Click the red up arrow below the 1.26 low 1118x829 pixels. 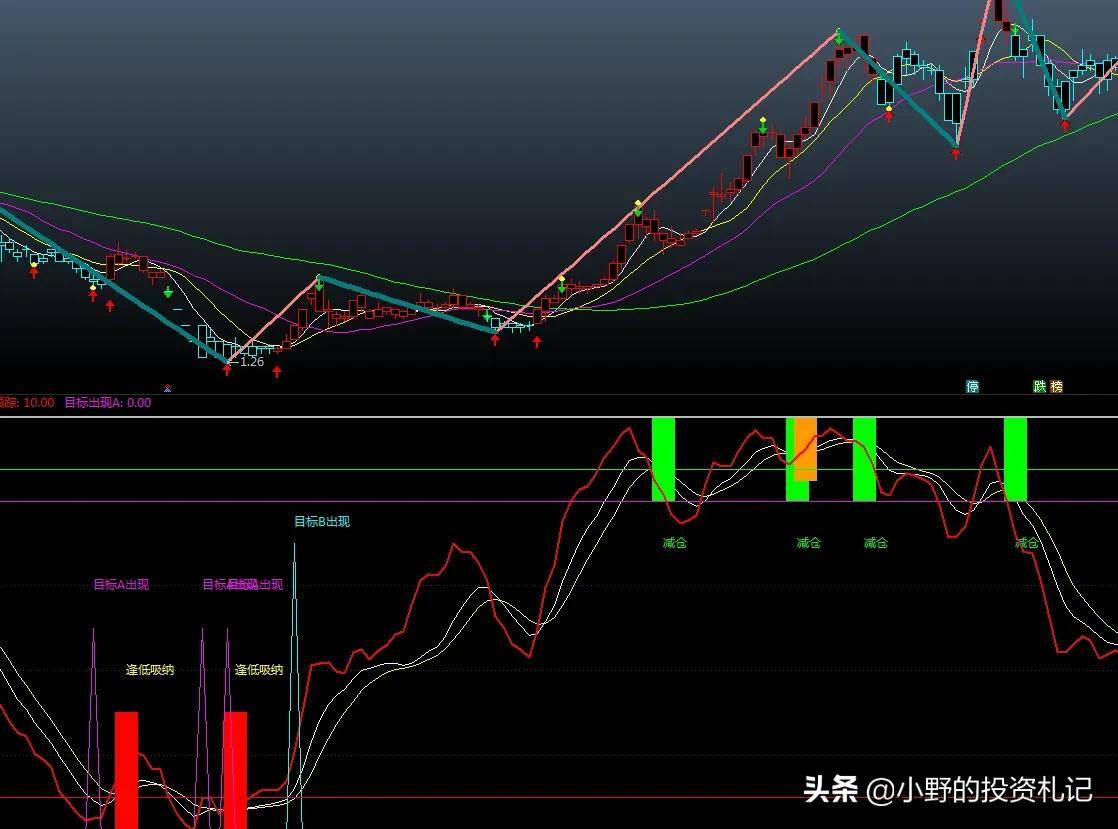click(227, 370)
